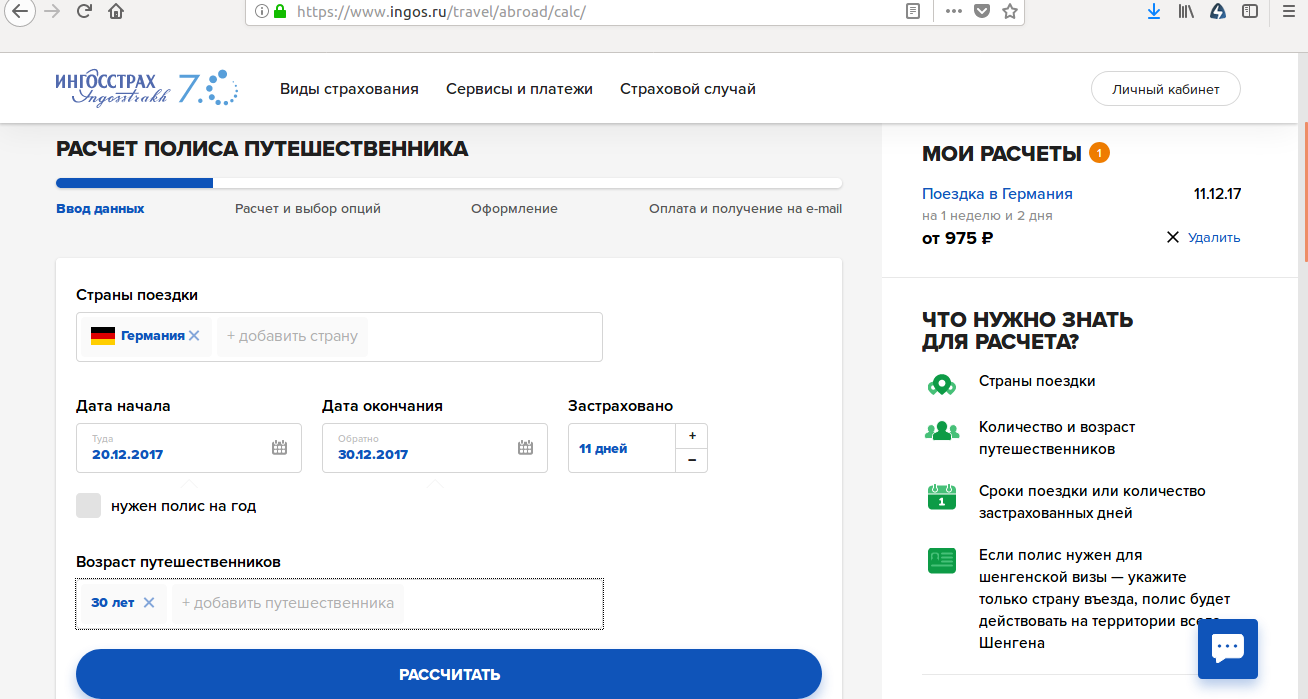The height and width of the screenshot is (699, 1308).
Task: Click the Страны поездки map pin icon
Action: point(941,384)
